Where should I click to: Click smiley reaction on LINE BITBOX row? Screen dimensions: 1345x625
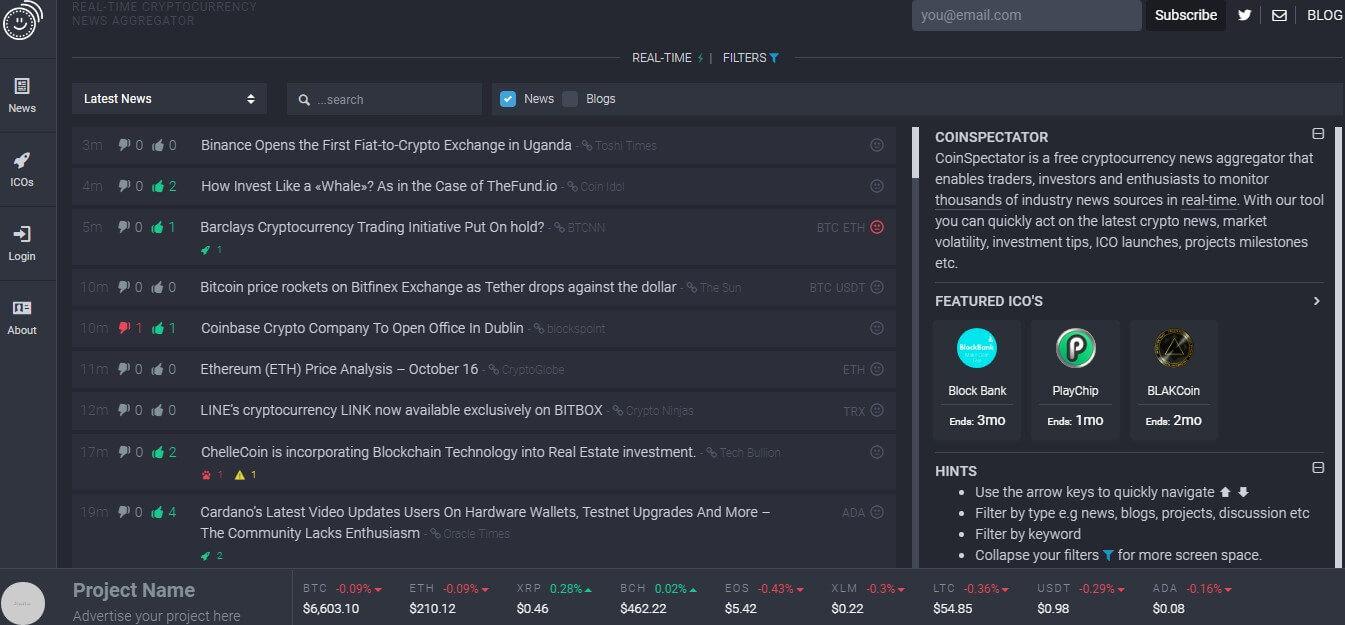coord(877,410)
